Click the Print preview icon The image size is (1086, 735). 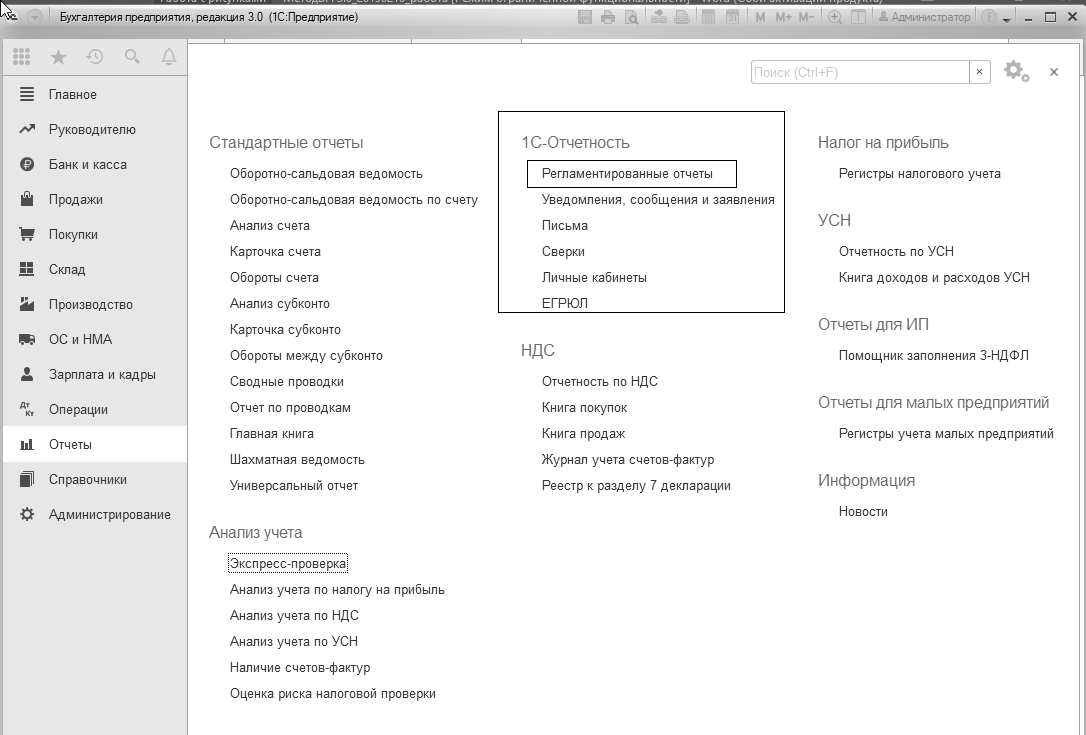point(631,17)
